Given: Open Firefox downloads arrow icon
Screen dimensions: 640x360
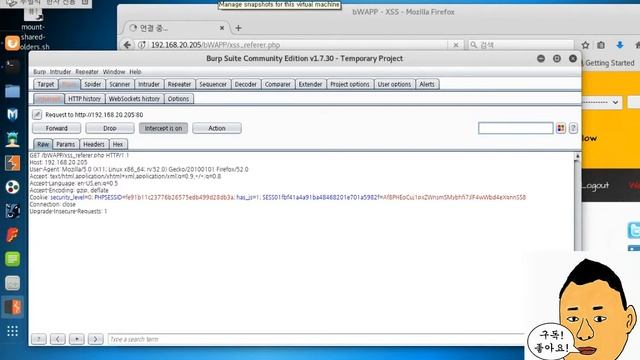Looking at the screenshot, I should point(620,45).
